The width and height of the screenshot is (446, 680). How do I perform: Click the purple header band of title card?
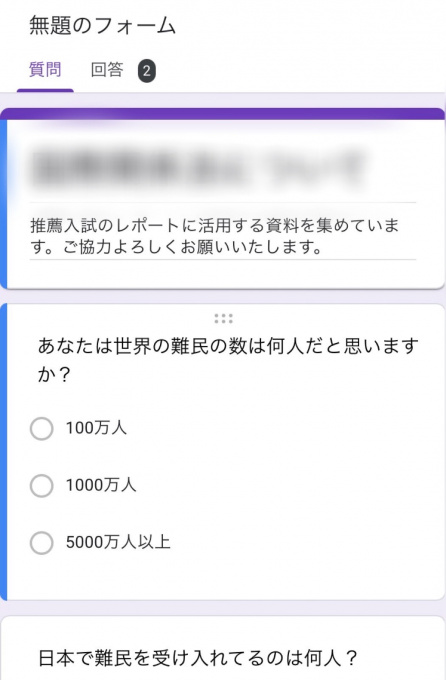pos(223,114)
